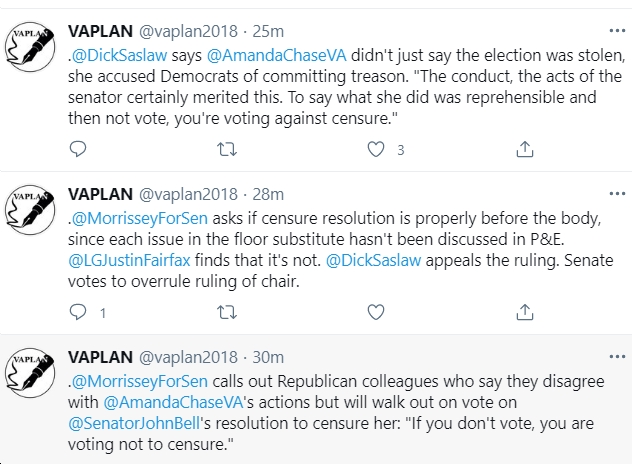The width and height of the screenshot is (632, 464).
Task: Open the @DickSaslaw mention in the 28m tweet
Action: 373,260
